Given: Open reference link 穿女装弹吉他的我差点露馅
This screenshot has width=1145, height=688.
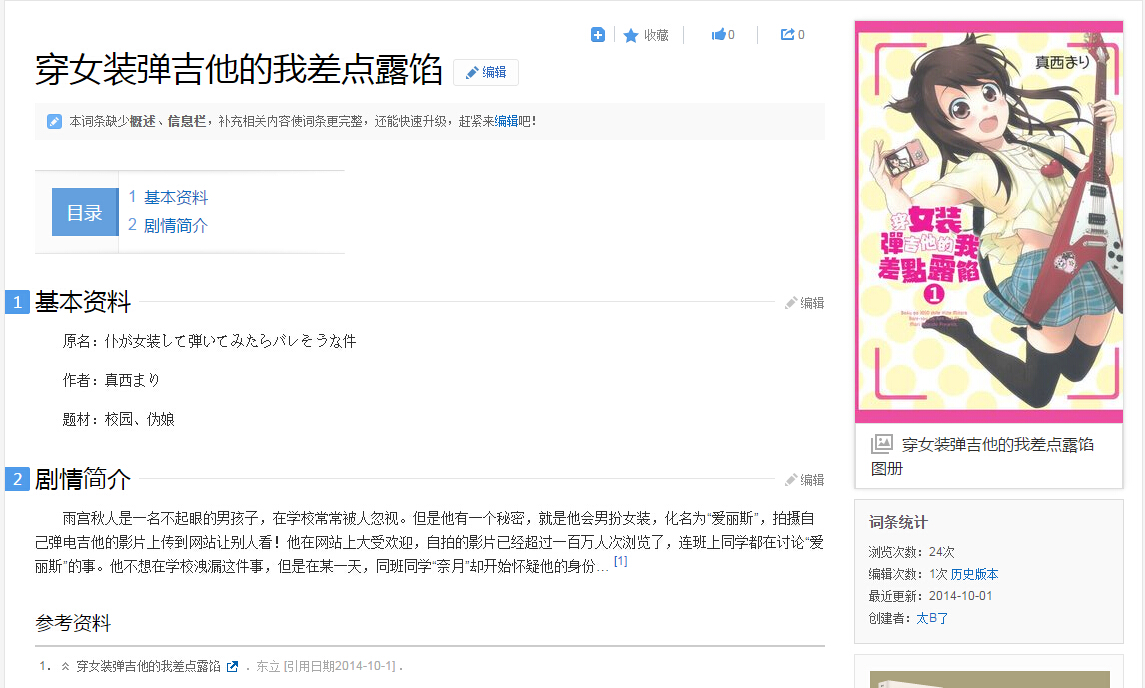Looking at the screenshot, I should tap(148, 666).
